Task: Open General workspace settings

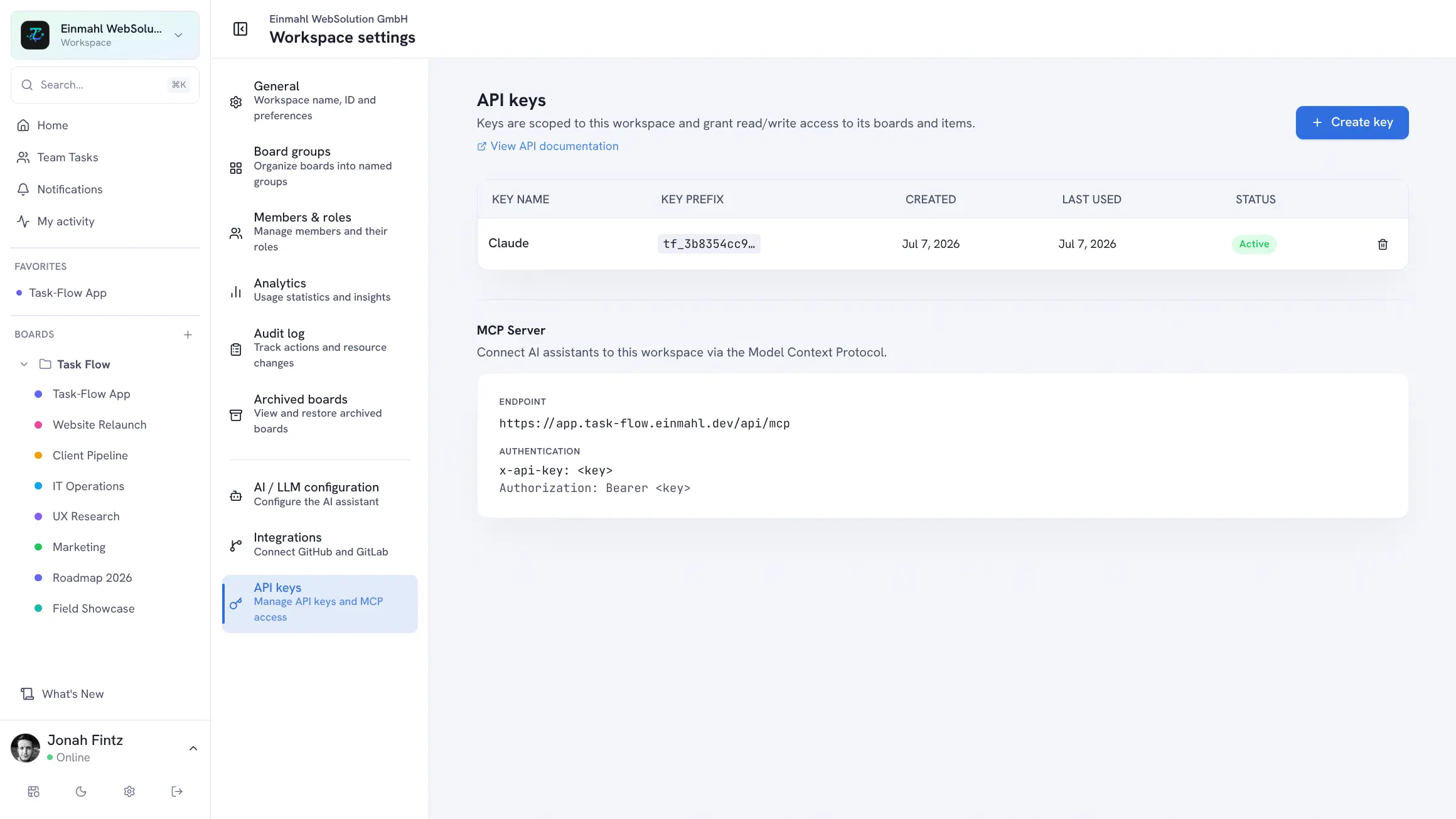Action: (x=319, y=100)
